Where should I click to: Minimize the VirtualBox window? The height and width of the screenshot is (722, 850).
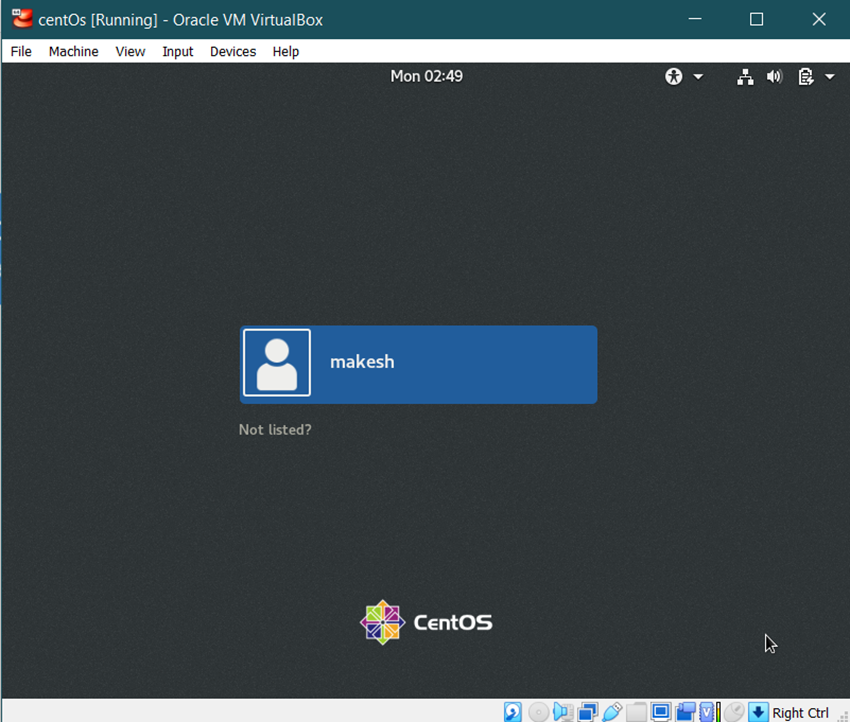(695, 19)
